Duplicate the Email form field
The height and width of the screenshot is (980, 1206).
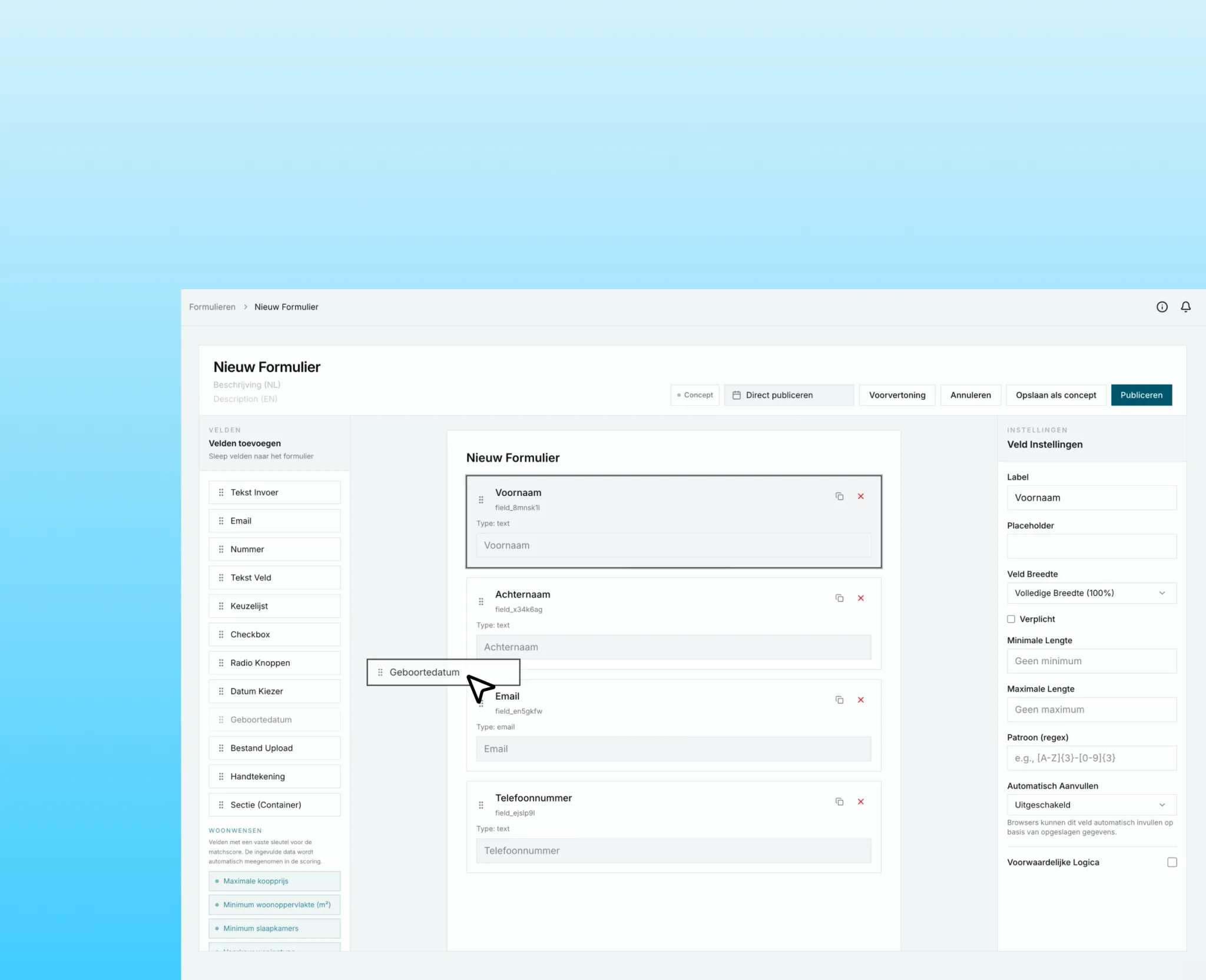(x=839, y=700)
